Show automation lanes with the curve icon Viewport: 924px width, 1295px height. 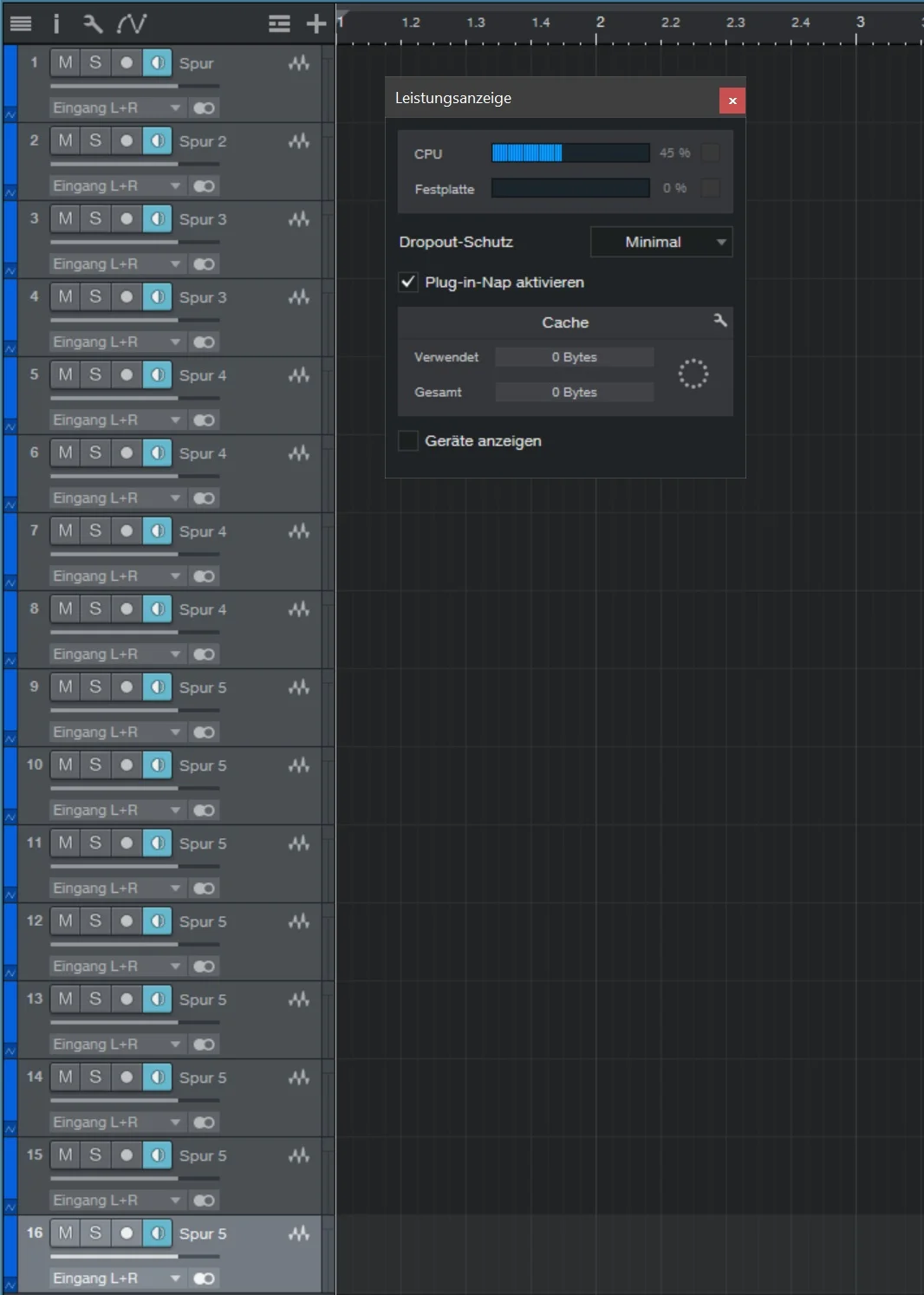coord(132,23)
